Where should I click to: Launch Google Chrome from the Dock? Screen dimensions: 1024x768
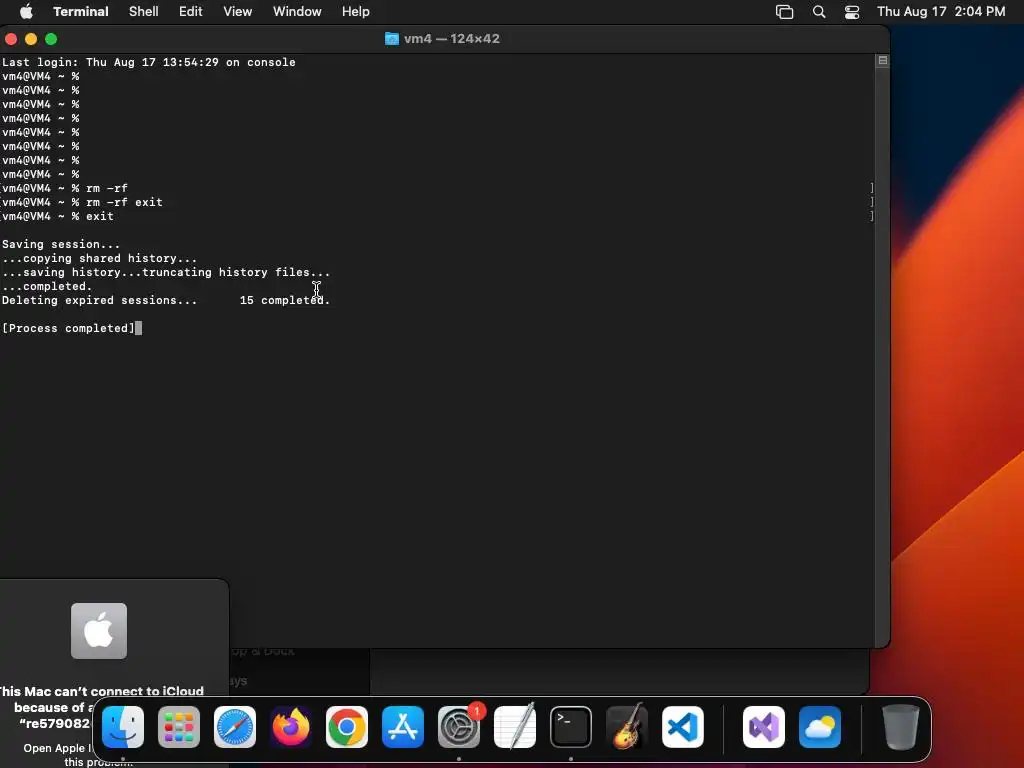coord(347,727)
